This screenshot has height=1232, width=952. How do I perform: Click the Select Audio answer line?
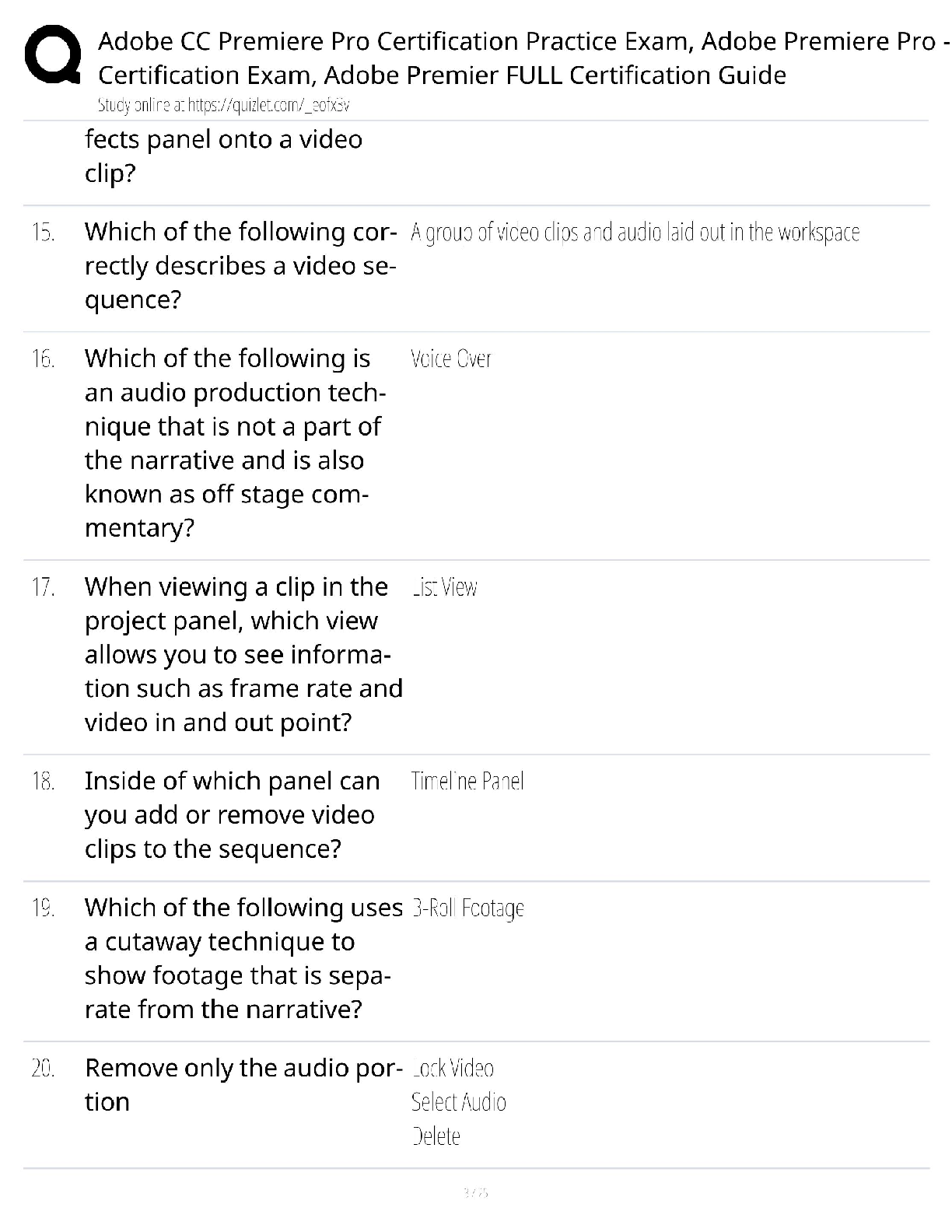pyautogui.click(x=458, y=1102)
